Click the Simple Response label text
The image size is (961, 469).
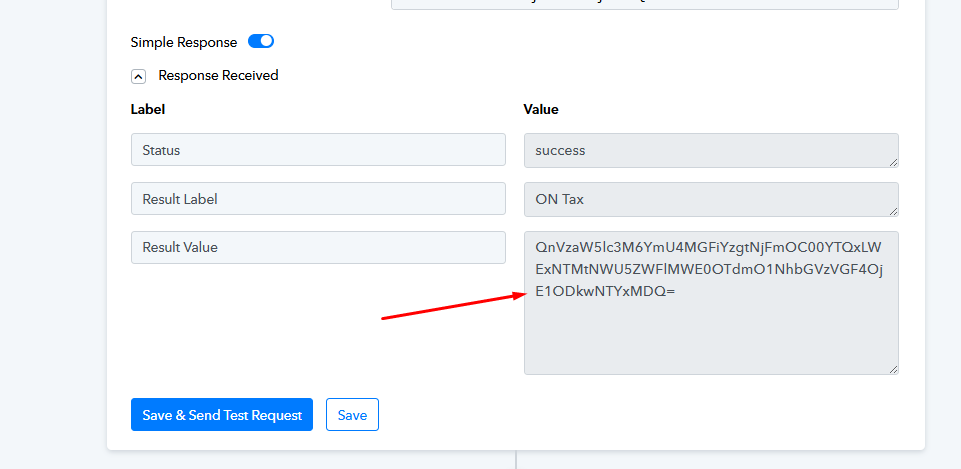(x=184, y=42)
